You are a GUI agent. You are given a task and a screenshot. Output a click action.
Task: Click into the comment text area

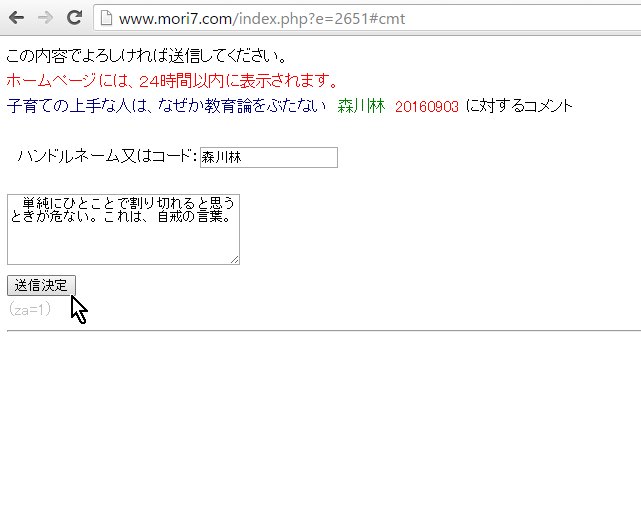point(123,229)
